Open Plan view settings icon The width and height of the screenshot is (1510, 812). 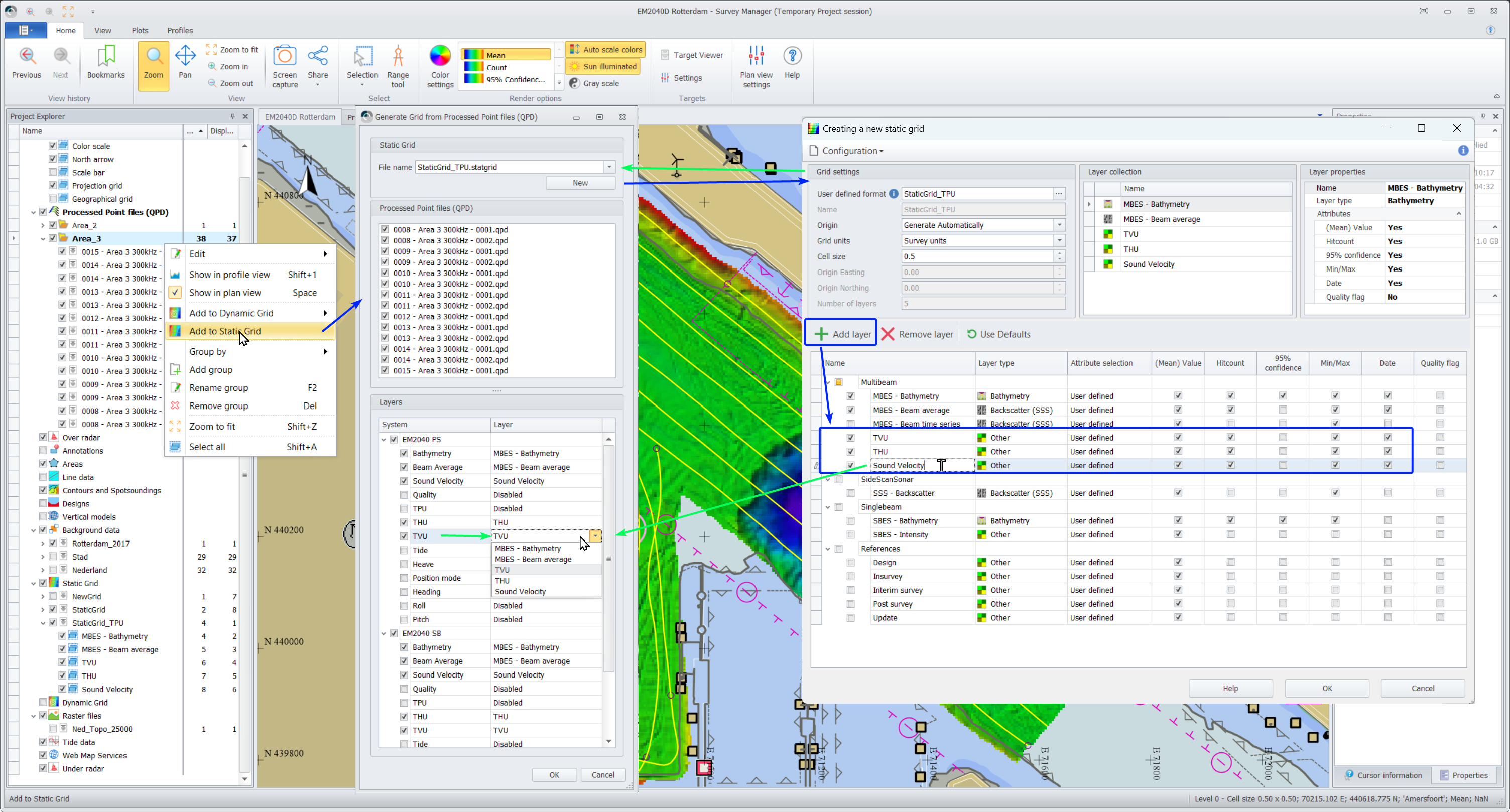click(x=756, y=56)
